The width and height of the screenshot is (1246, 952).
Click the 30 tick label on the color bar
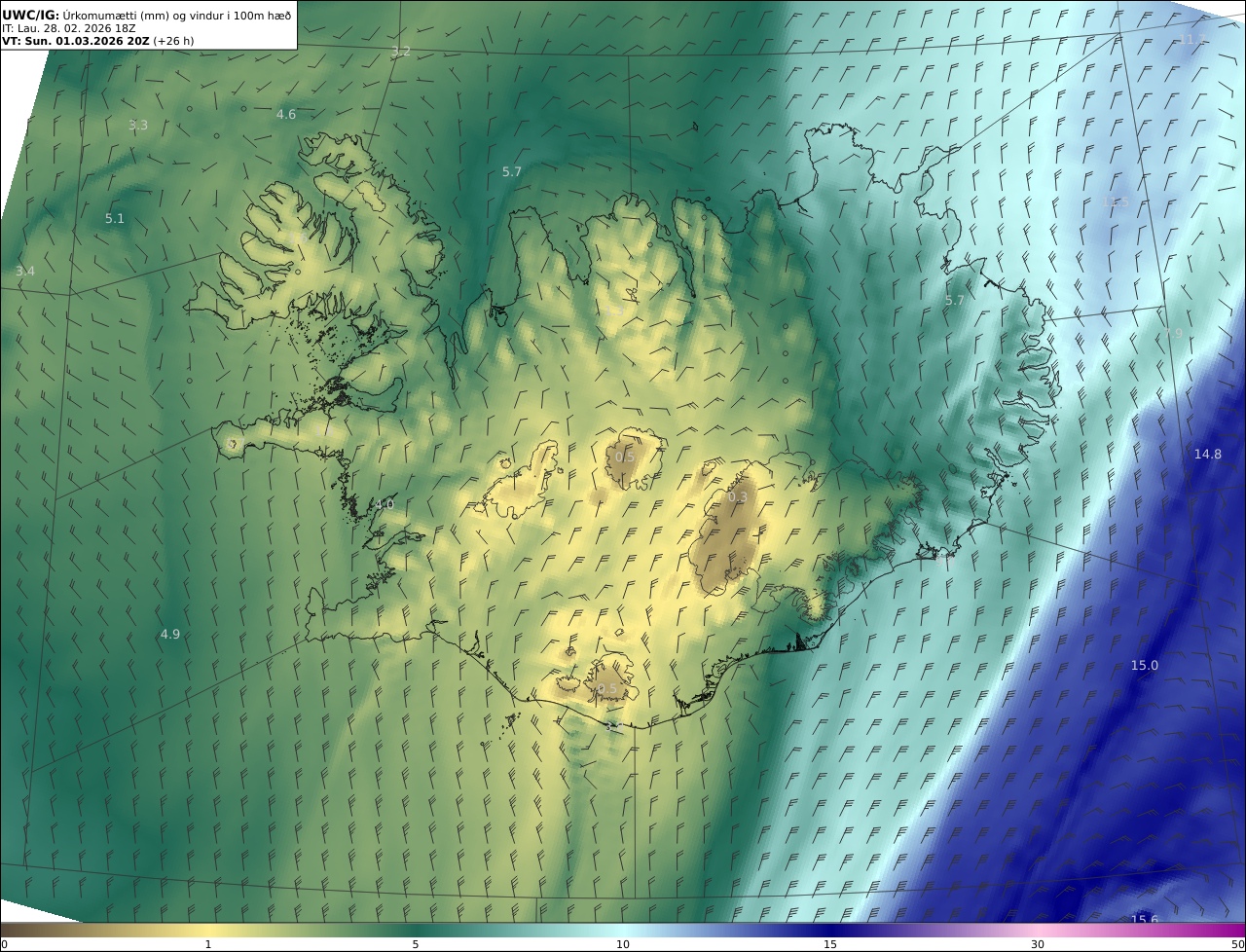(x=1038, y=944)
